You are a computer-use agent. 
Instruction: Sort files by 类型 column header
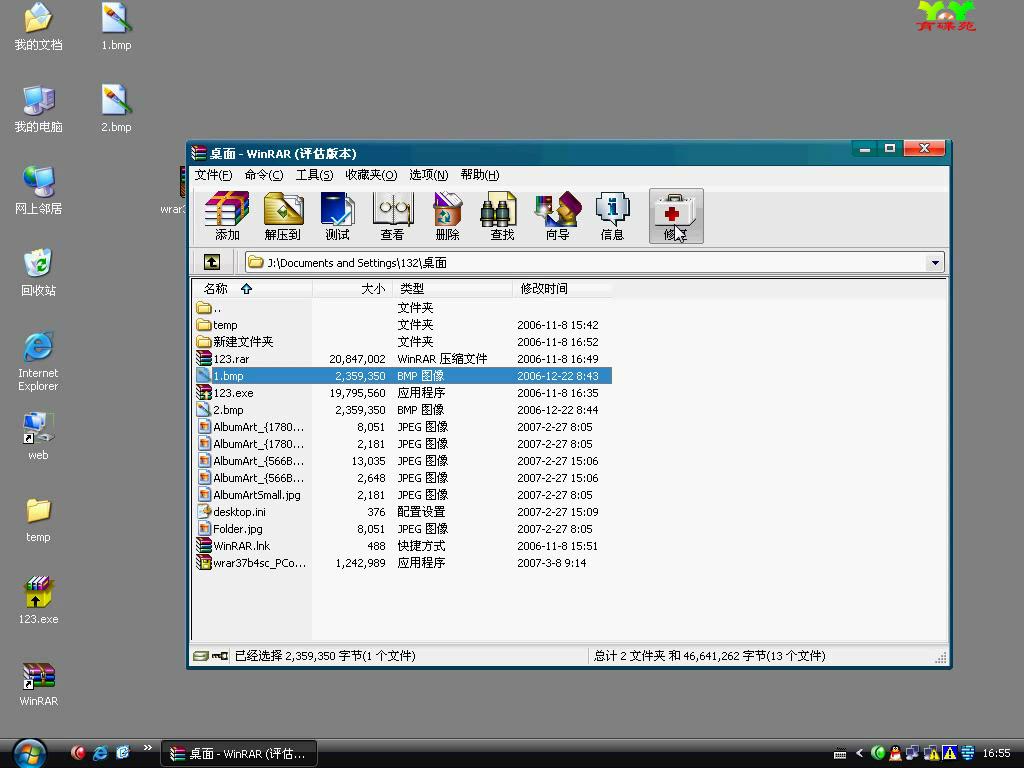pyautogui.click(x=453, y=289)
